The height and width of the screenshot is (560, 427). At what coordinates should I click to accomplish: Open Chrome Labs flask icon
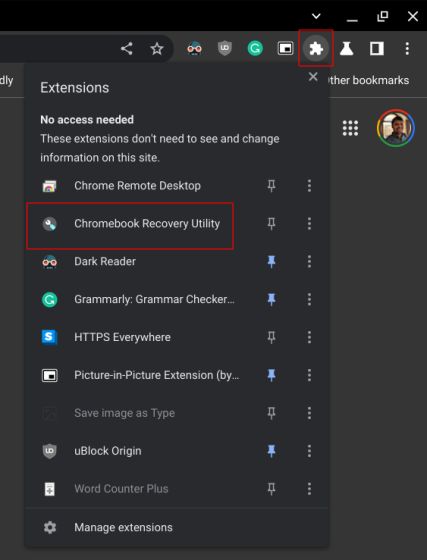(346, 48)
